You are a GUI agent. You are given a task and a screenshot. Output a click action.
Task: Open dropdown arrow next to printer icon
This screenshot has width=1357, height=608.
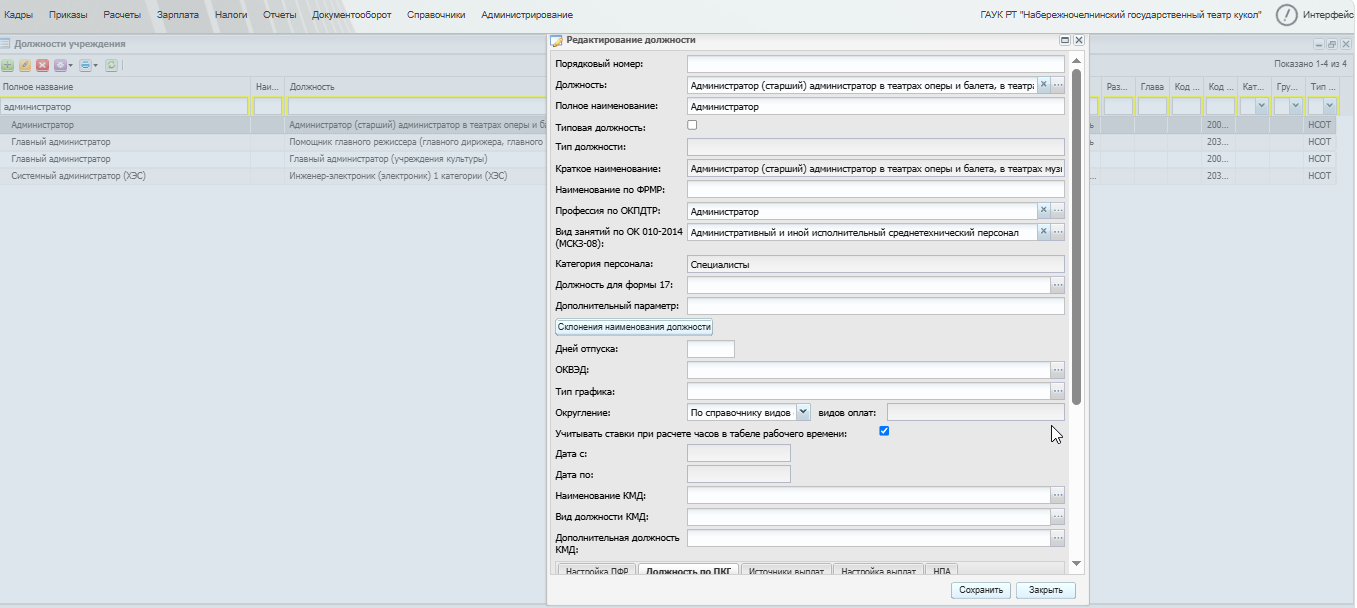click(96, 65)
